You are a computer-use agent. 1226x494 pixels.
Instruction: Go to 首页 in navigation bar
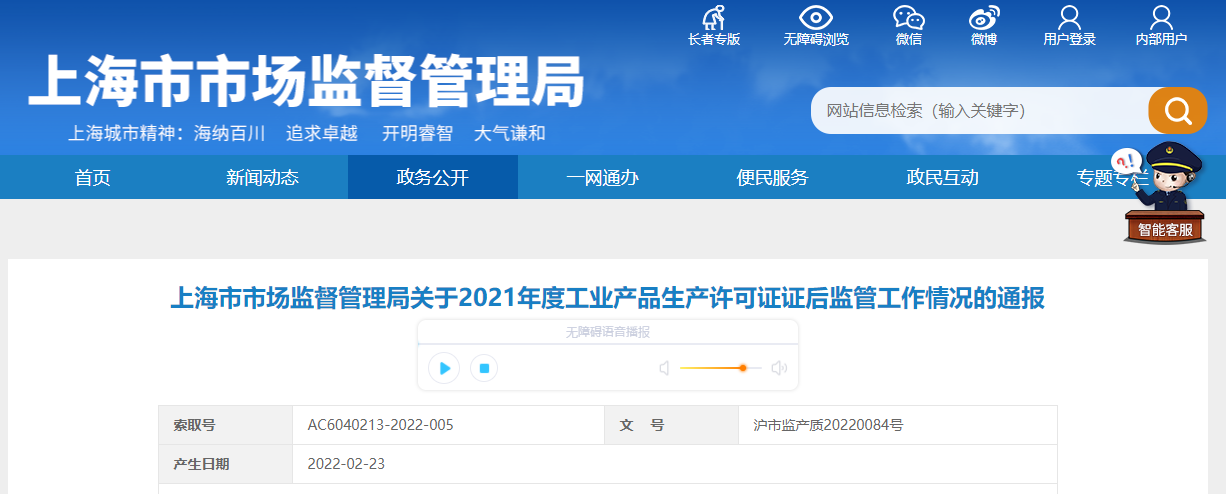(93, 178)
